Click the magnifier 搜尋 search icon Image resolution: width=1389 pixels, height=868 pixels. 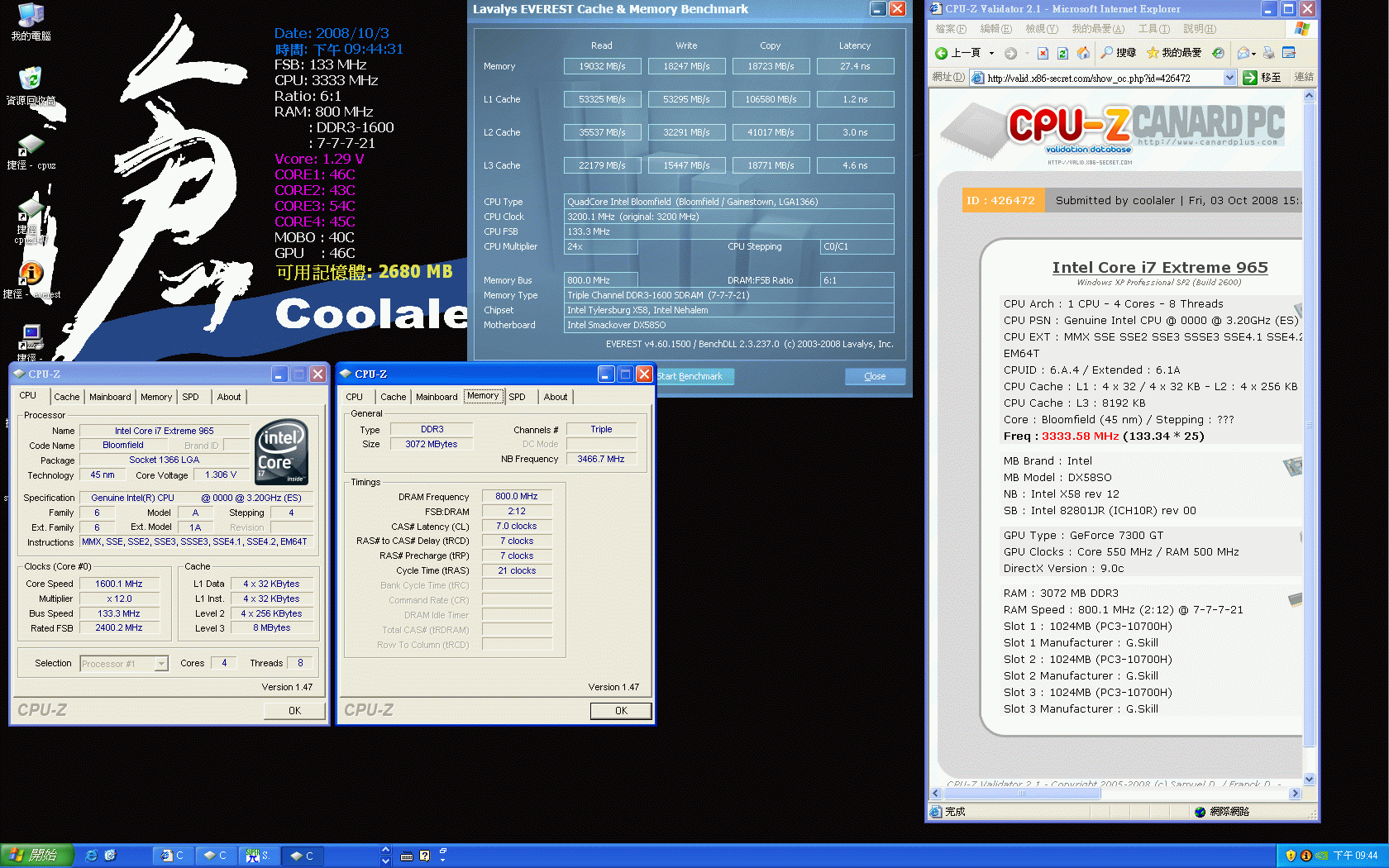click(x=1108, y=53)
